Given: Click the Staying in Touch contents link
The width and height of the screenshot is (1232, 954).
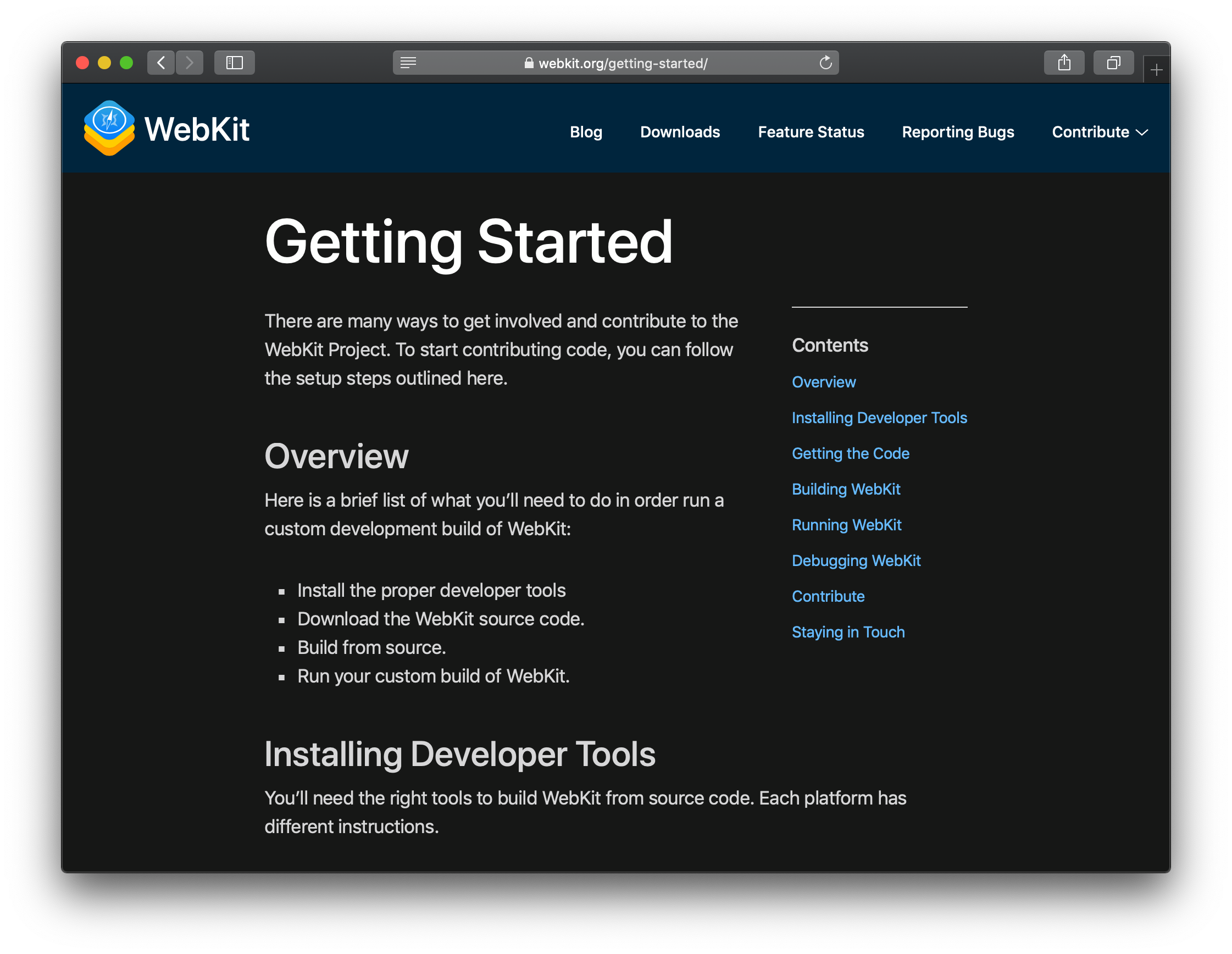Looking at the screenshot, I should coord(848,632).
